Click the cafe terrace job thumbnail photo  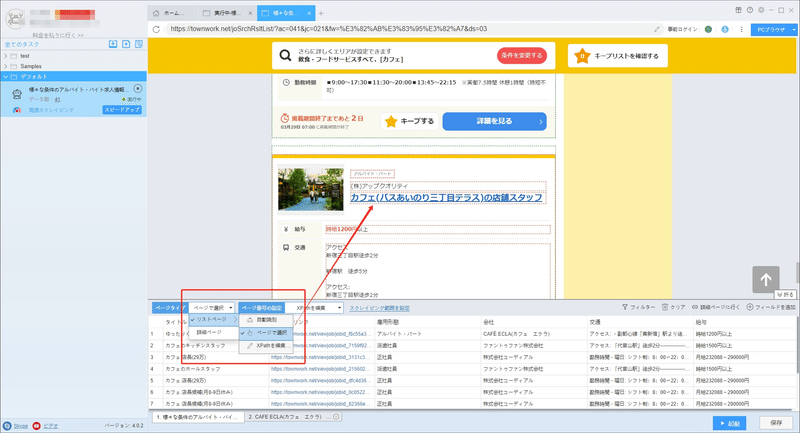point(311,189)
